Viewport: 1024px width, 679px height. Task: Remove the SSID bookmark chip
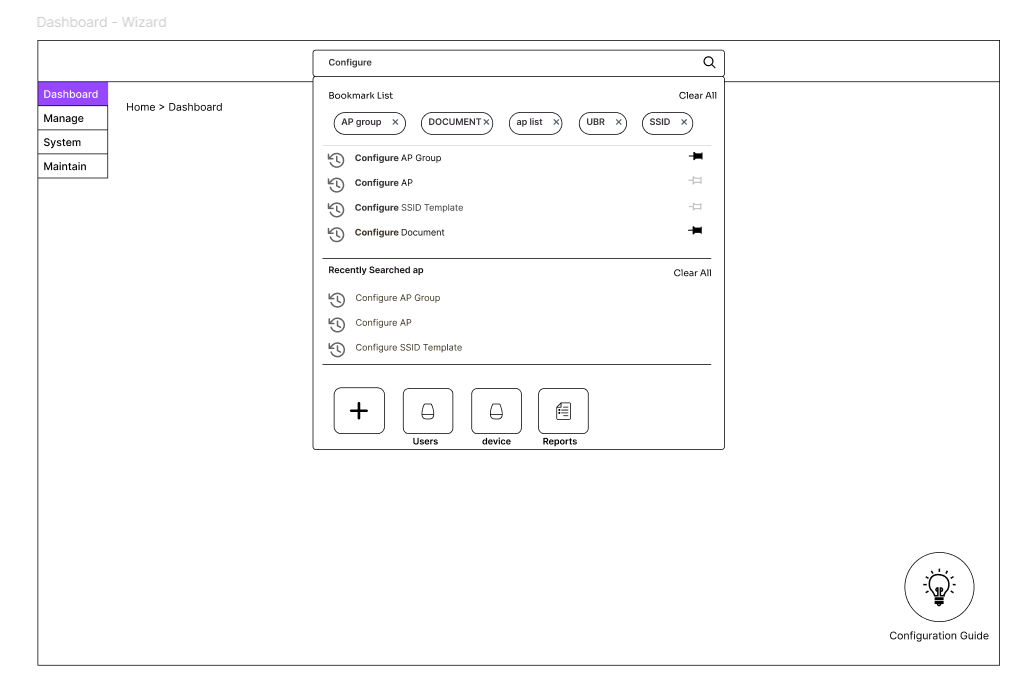coord(684,122)
